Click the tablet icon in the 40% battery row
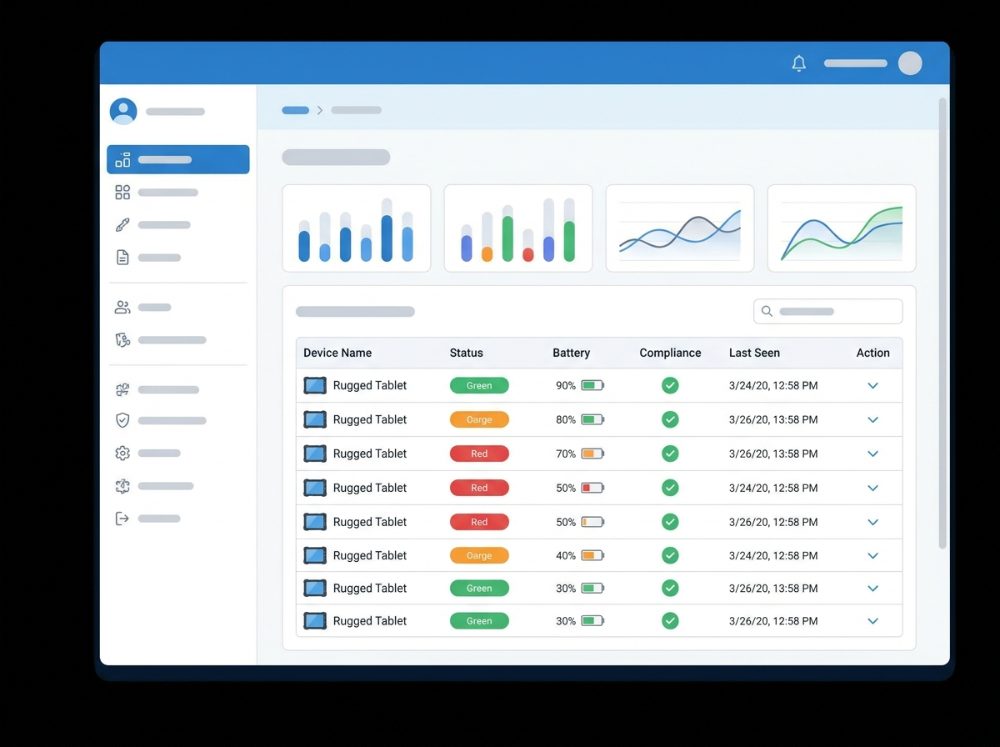This screenshot has width=1000, height=747. (x=314, y=556)
